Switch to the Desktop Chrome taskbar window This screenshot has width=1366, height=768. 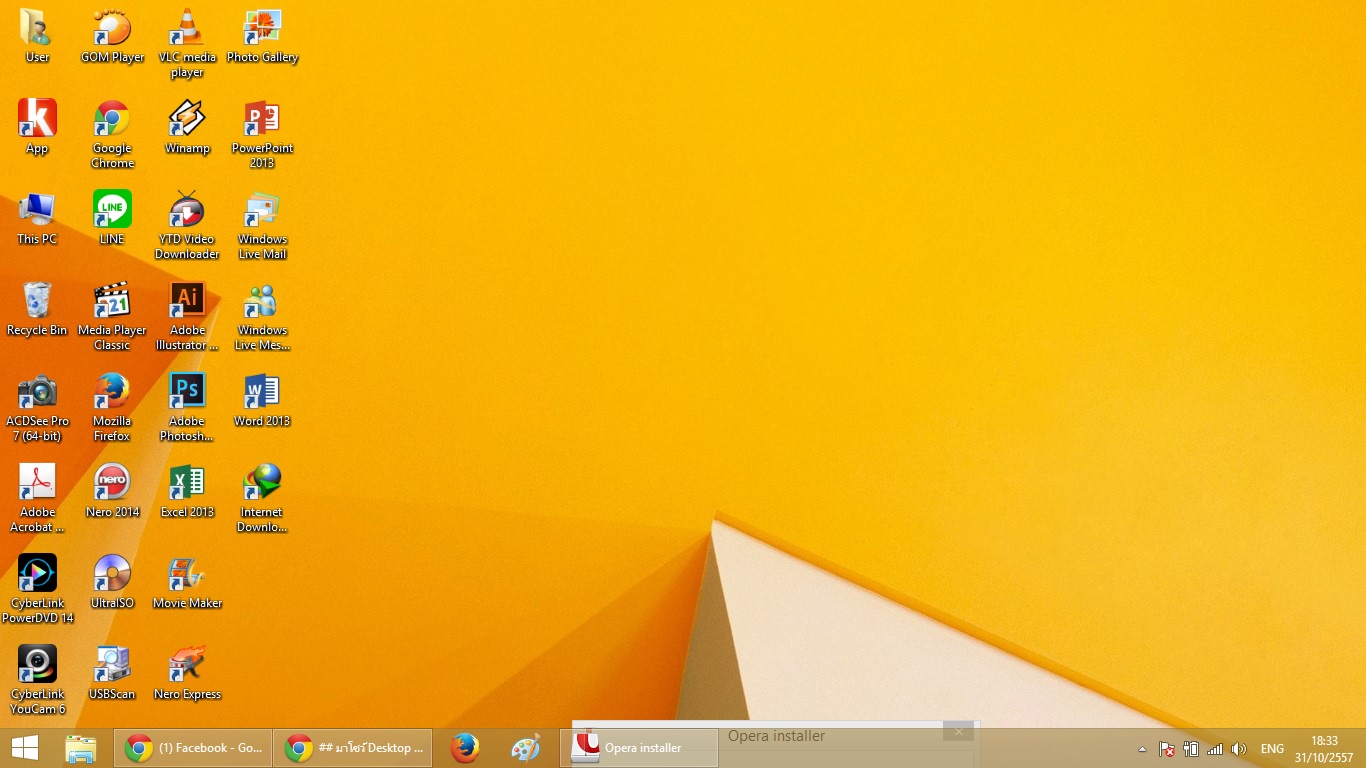click(x=353, y=748)
